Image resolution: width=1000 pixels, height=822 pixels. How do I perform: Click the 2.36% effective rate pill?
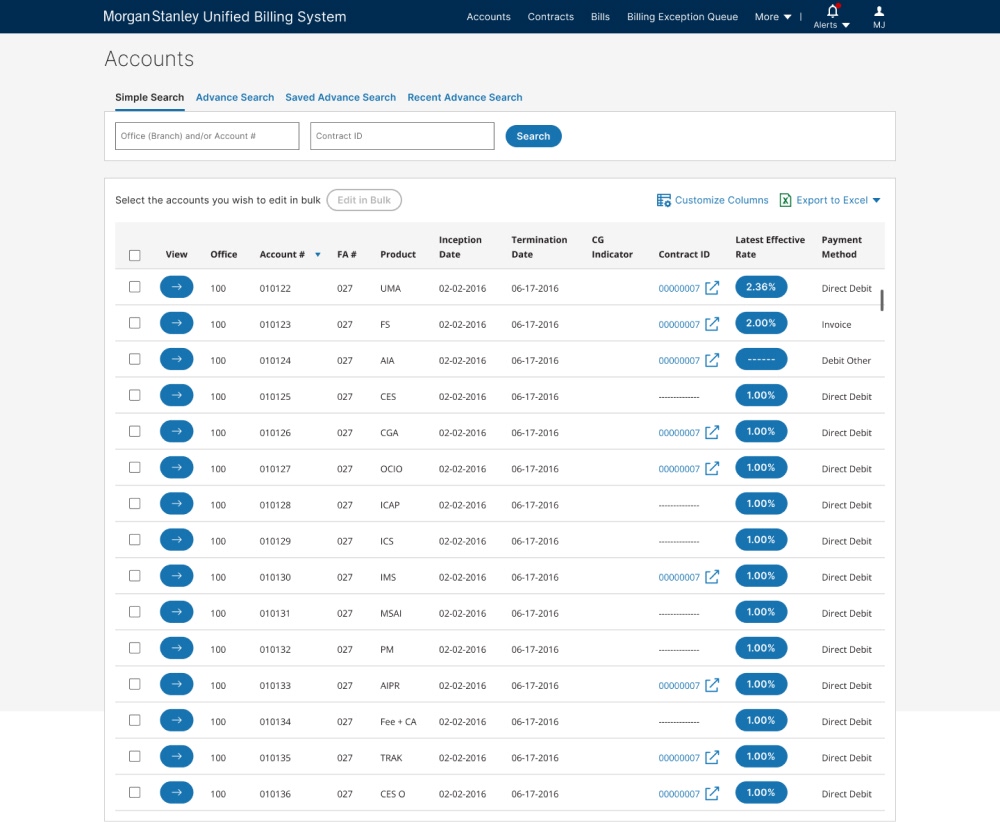(761, 286)
